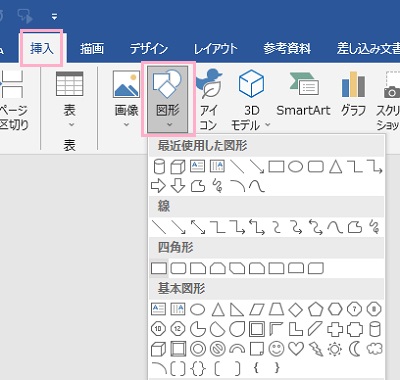Insert the crescent moon shape
Screen dimensions: 400x380
coord(355,349)
